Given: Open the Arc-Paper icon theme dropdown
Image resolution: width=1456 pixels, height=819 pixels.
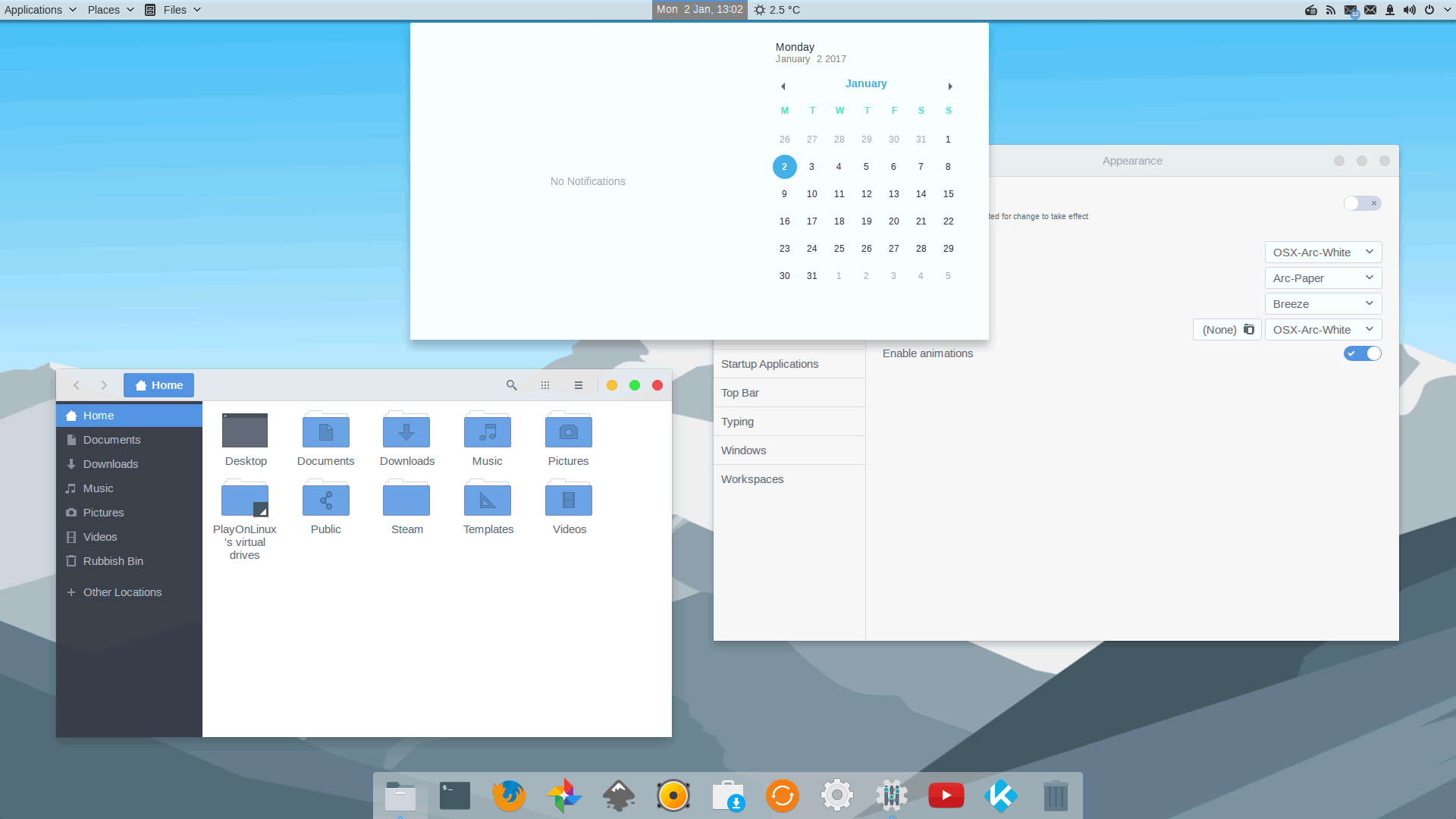Looking at the screenshot, I should [x=1322, y=277].
